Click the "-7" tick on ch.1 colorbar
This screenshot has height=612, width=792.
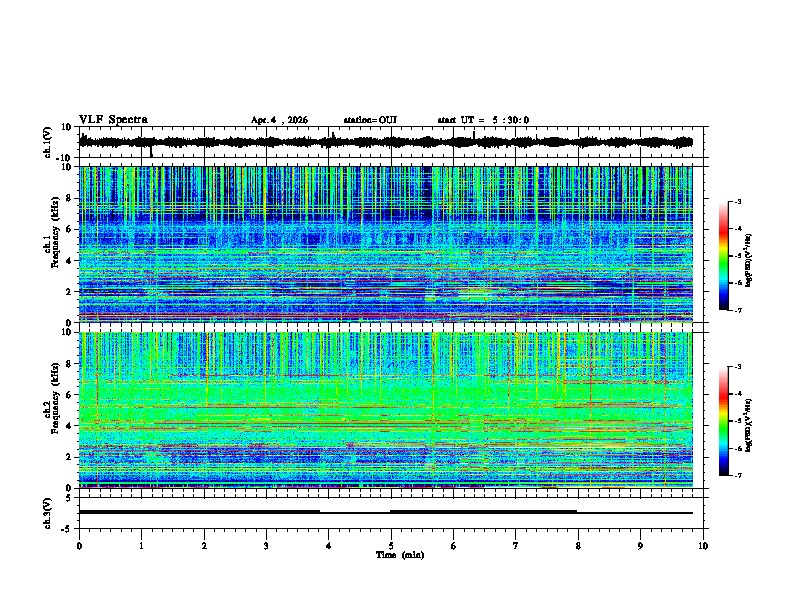click(737, 311)
